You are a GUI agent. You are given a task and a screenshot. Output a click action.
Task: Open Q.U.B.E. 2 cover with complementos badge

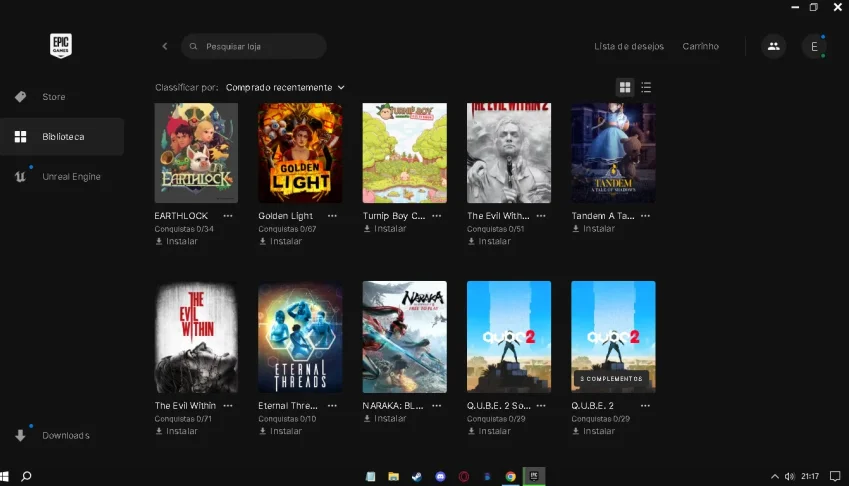click(613, 337)
